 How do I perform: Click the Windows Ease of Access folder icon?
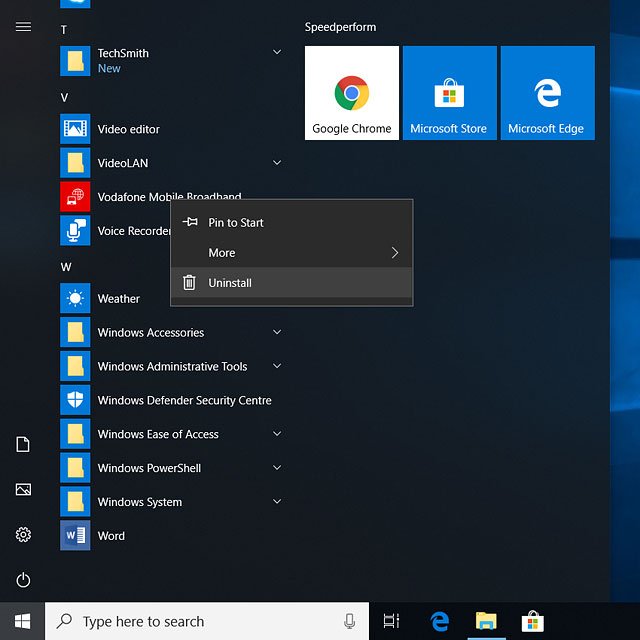[x=75, y=434]
